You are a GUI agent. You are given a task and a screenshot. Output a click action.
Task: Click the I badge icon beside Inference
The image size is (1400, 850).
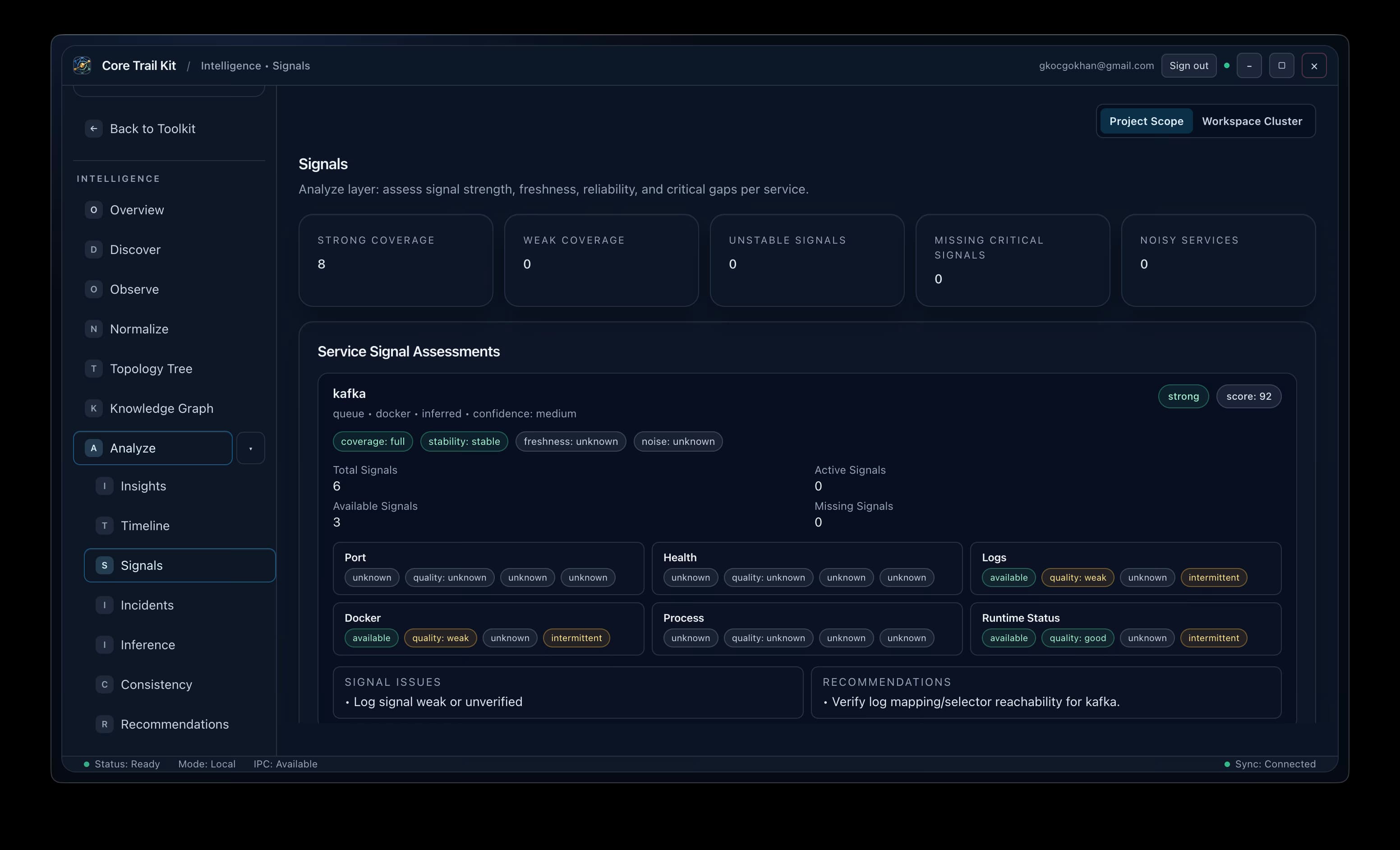pos(105,645)
